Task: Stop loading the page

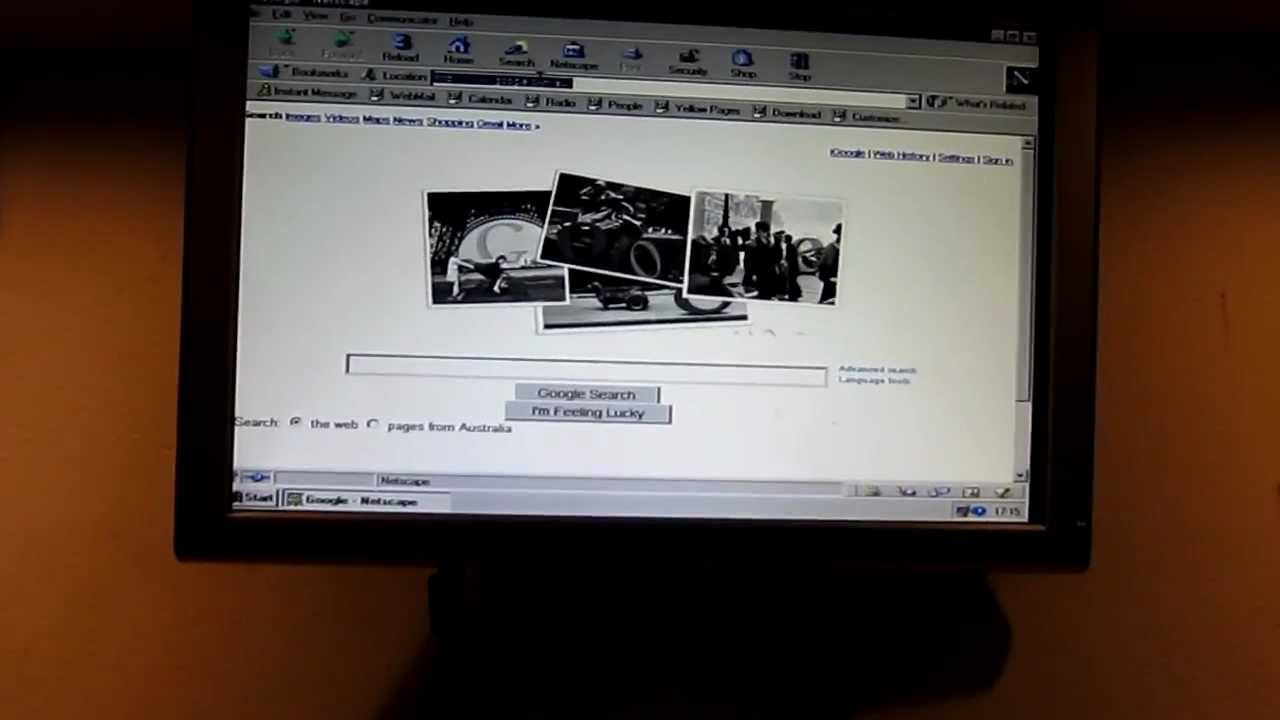Action: (799, 68)
